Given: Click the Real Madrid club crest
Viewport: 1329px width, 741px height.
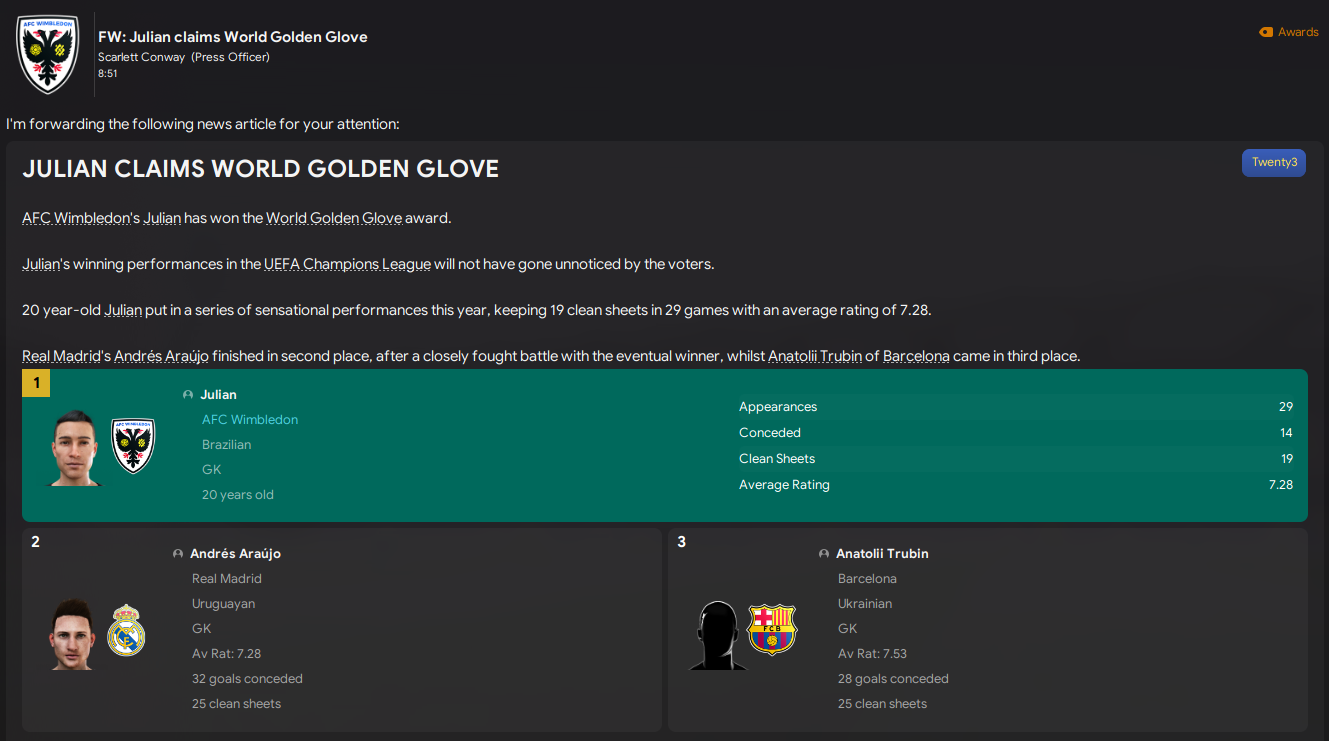Looking at the screenshot, I should (126, 630).
